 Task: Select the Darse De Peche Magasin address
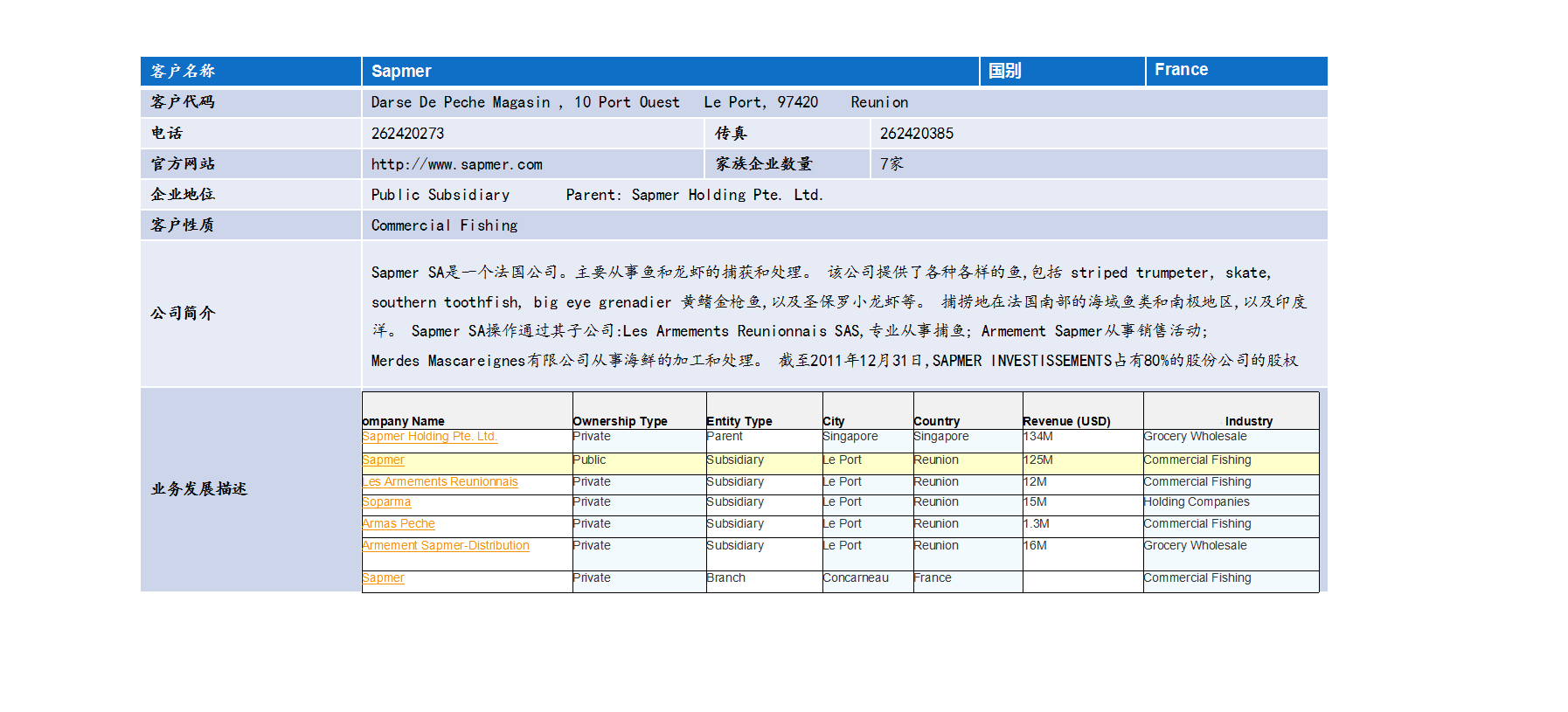coord(640,102)
